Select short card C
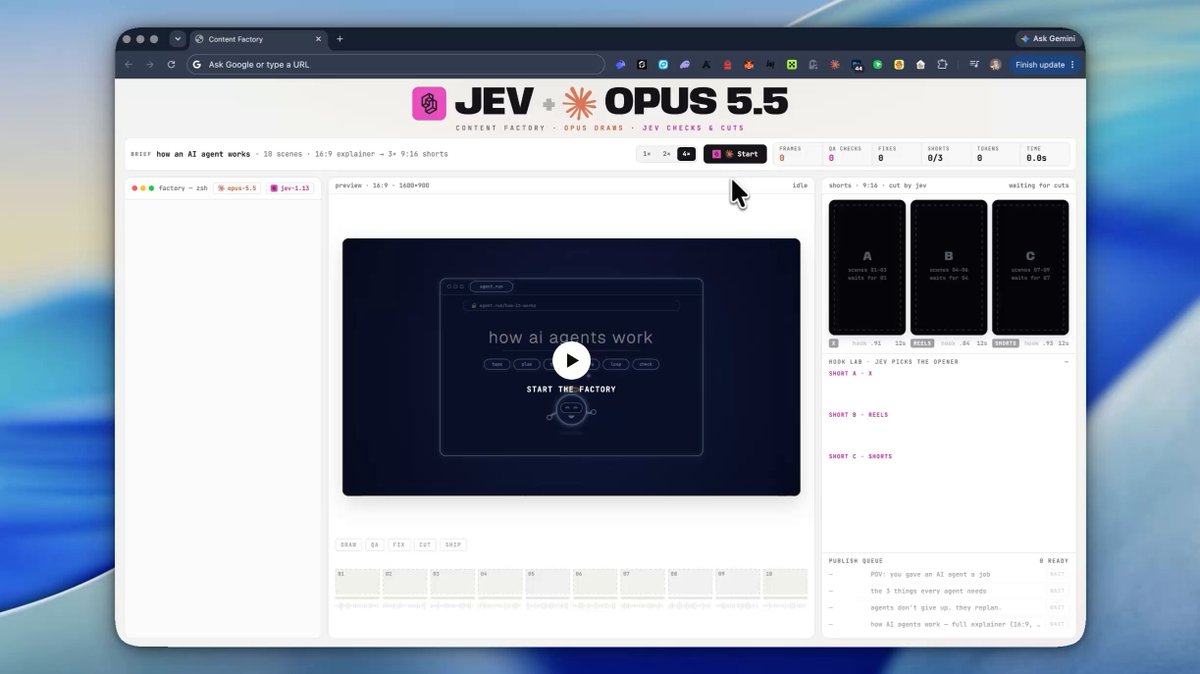This screenshot has height=674, width=1200. click(1031, 267)
